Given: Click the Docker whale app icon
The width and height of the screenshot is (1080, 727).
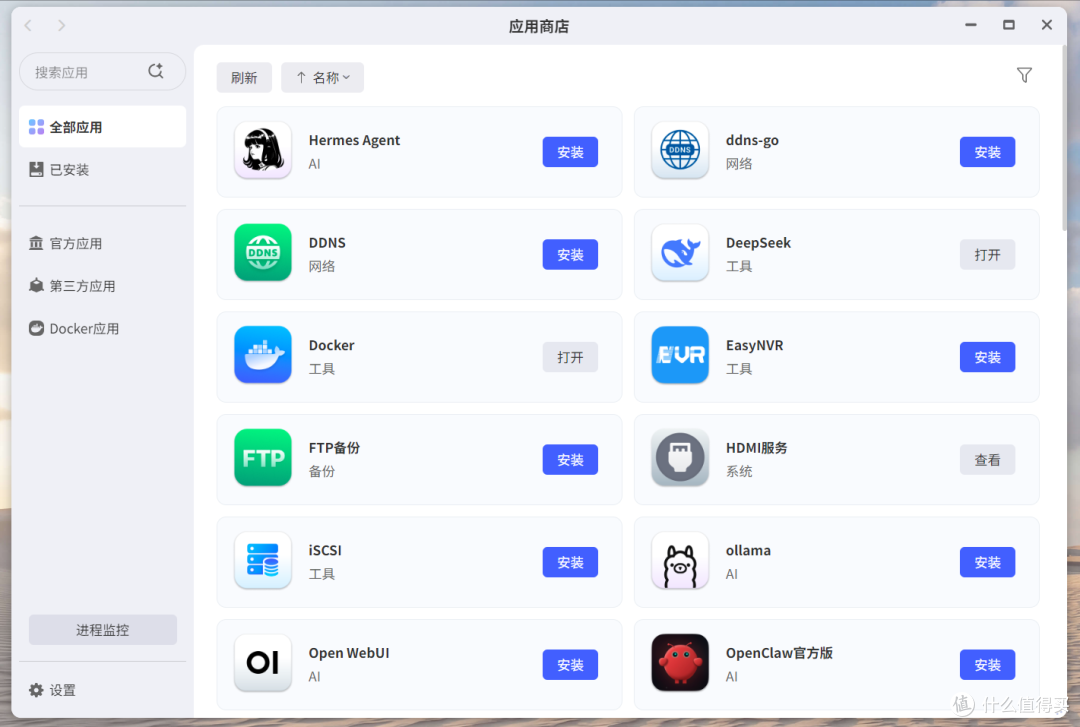Looking at the screenshot, I should pyautogui.click(x=262, y=355).
